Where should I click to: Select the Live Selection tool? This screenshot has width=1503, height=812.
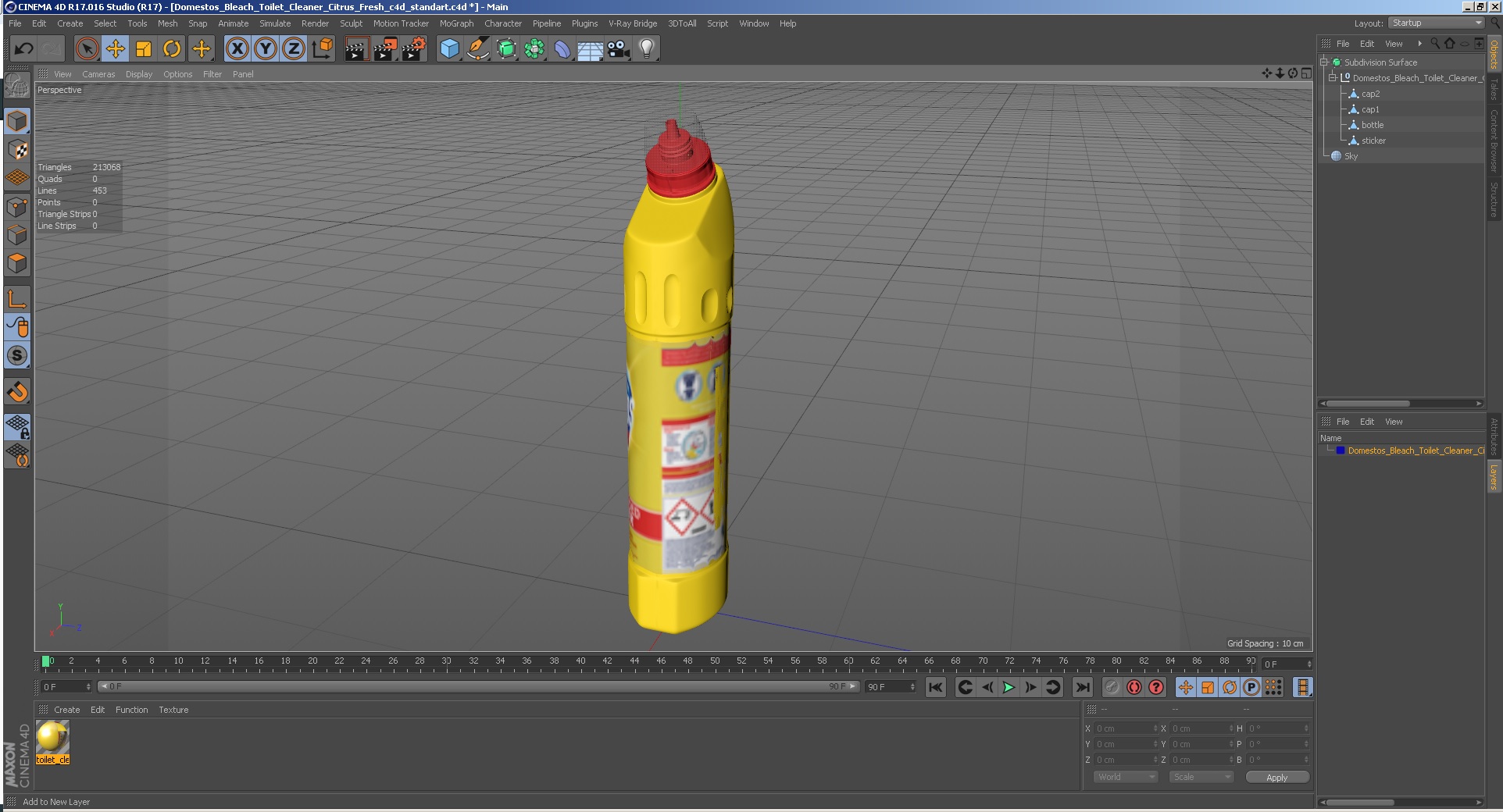click(87, 49)
